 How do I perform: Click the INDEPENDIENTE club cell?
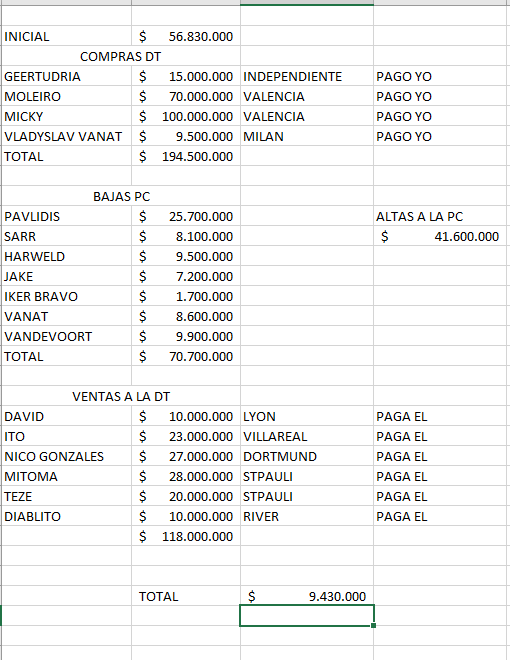coord(307,76)
